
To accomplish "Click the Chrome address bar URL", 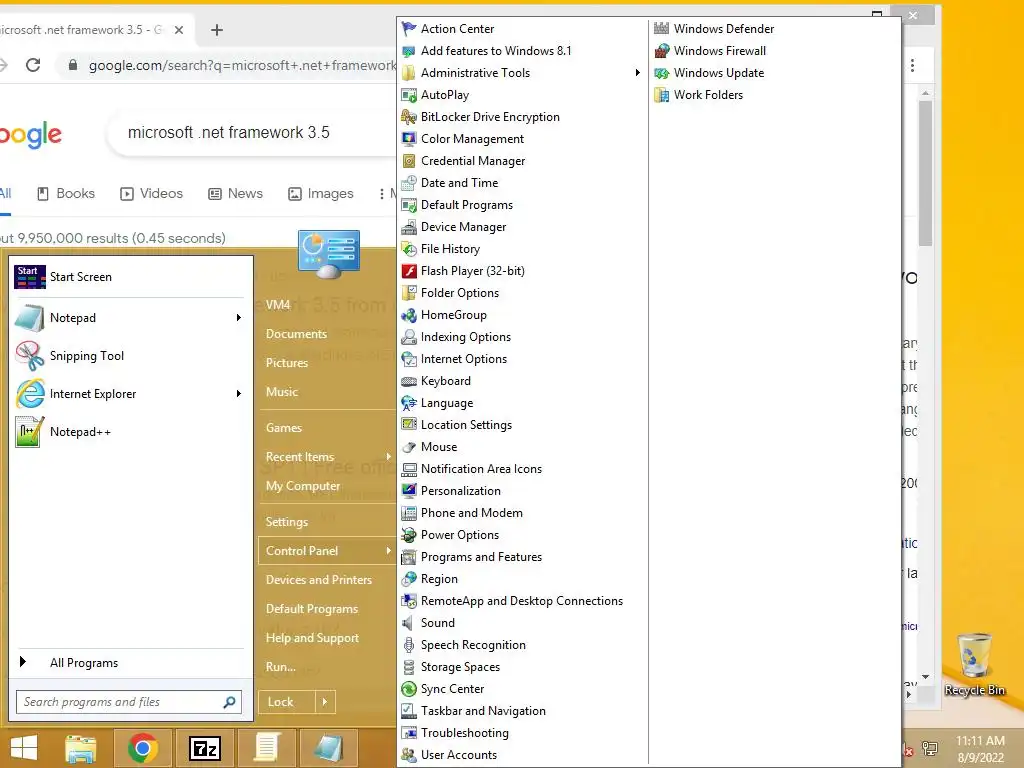I will [242, 65].
